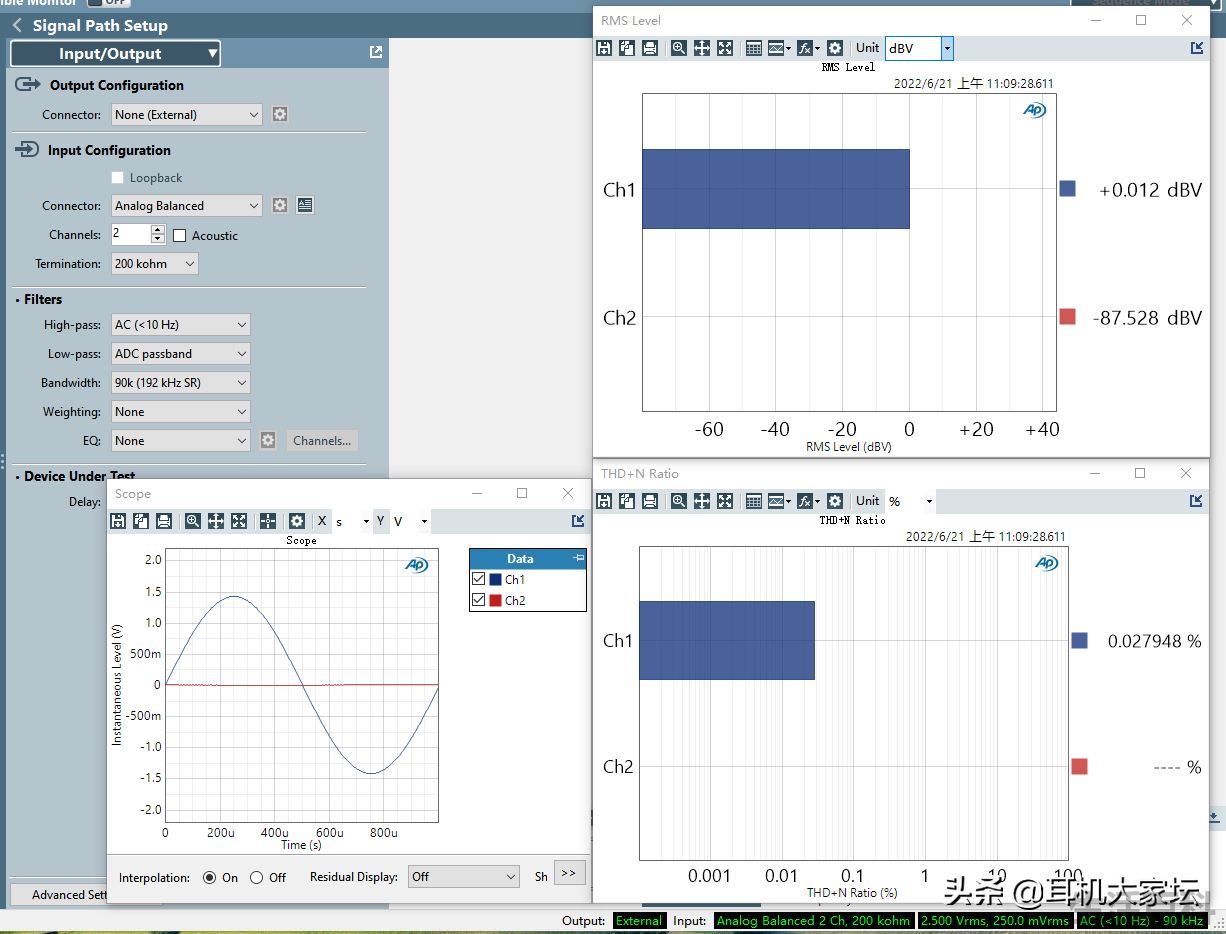Enable the Loopback checkbox
Viewport: 1226px width, 934px height.
pos(118,178)
